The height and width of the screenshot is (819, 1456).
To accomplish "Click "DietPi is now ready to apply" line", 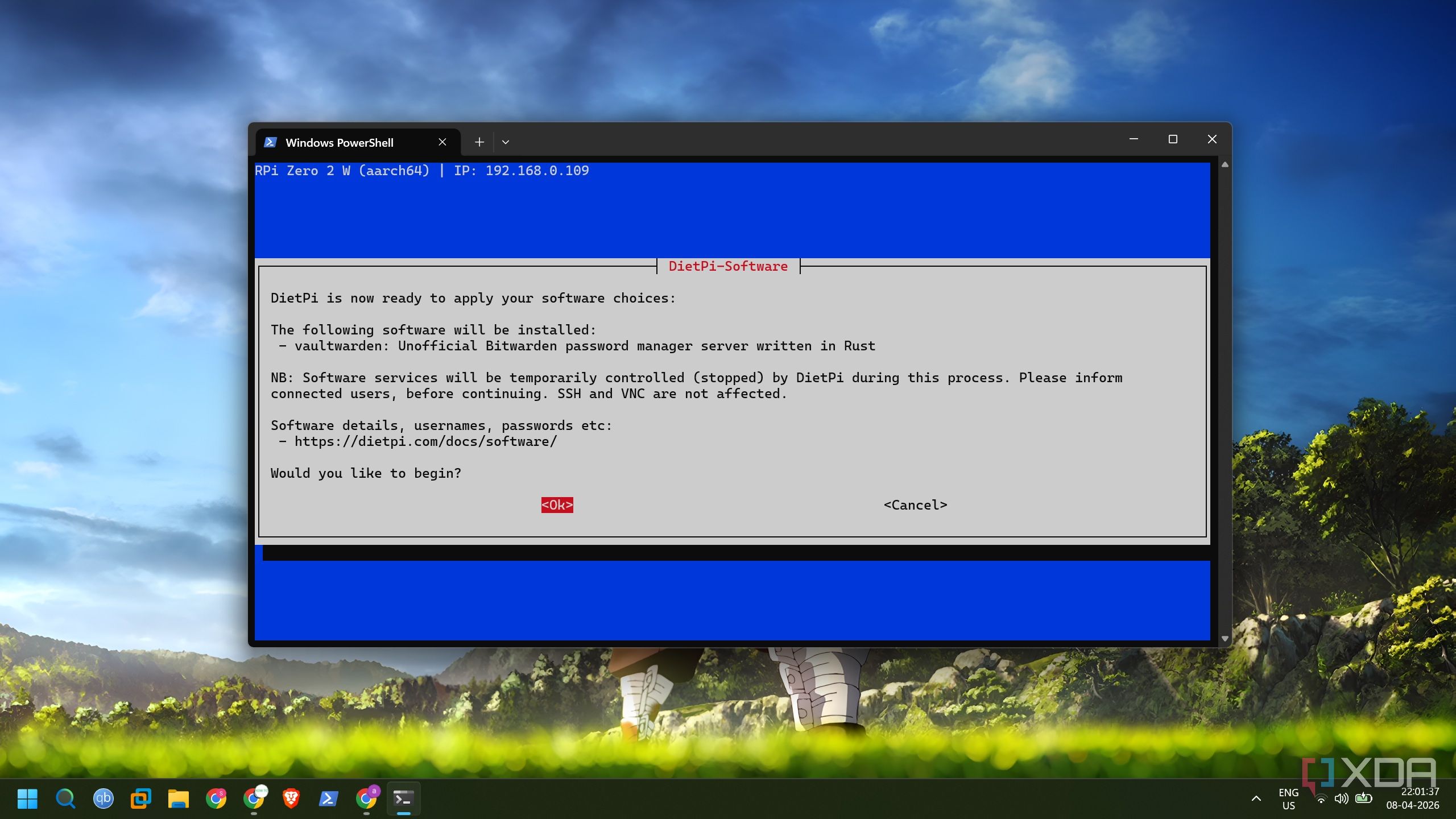I will (x=473, y=298).
